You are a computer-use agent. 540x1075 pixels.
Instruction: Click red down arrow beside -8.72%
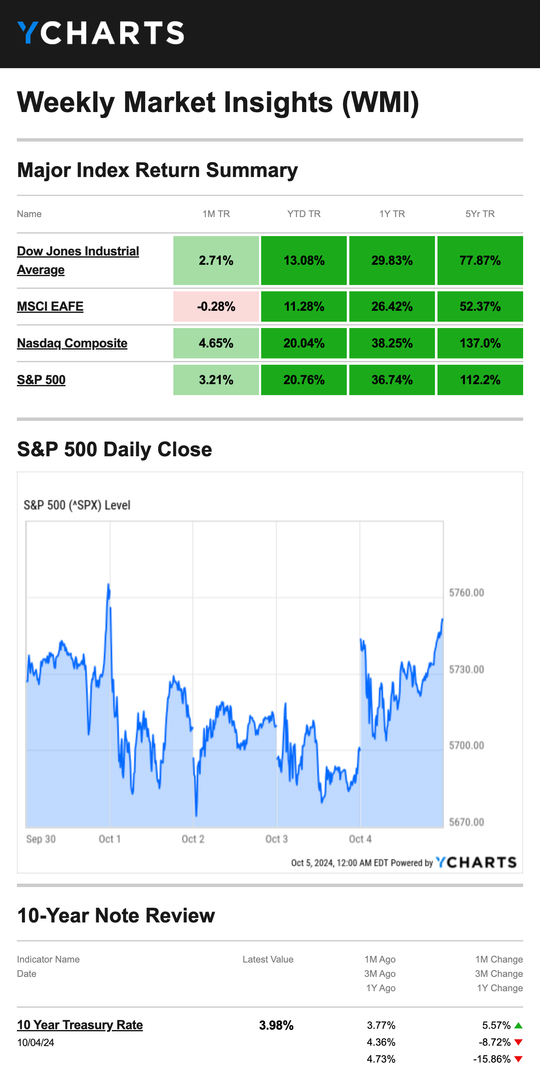pos(518,1042)
